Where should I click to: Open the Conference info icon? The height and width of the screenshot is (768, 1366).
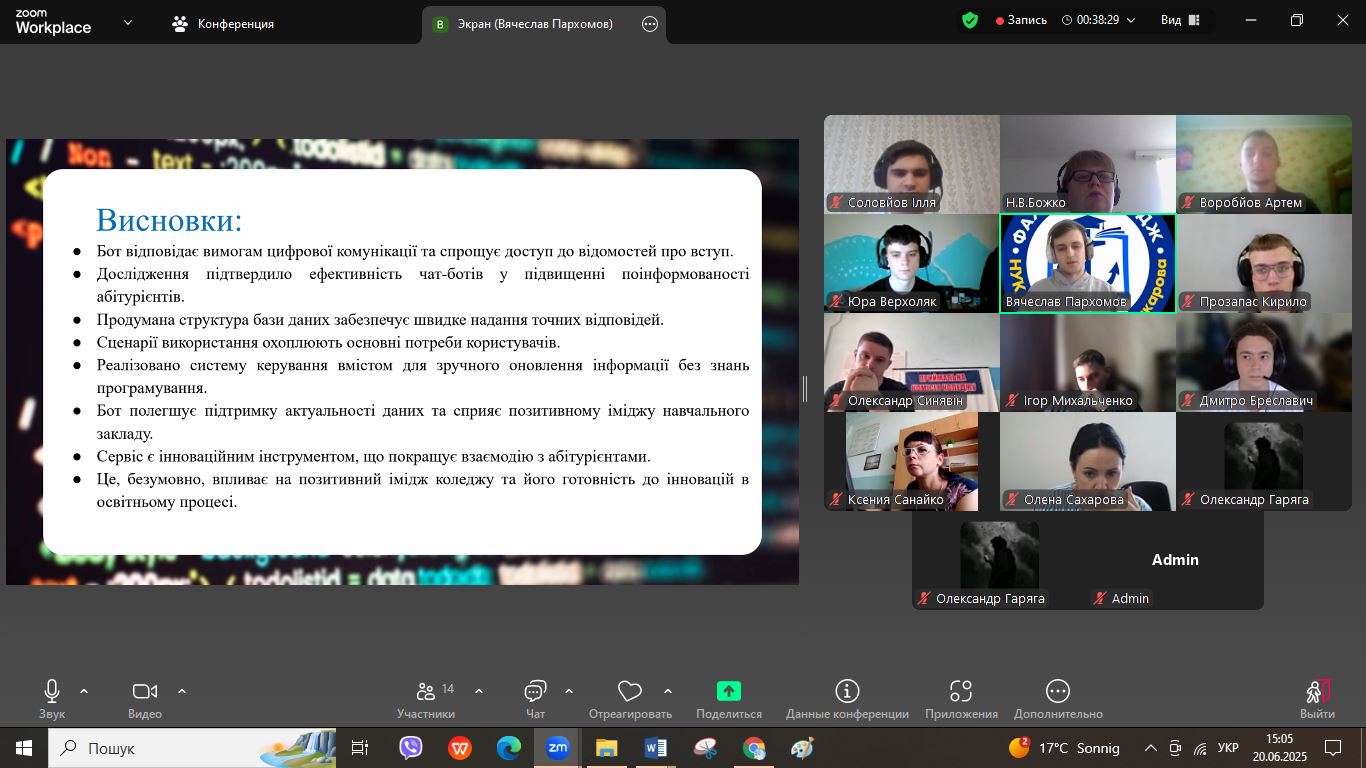coord(847,691)
